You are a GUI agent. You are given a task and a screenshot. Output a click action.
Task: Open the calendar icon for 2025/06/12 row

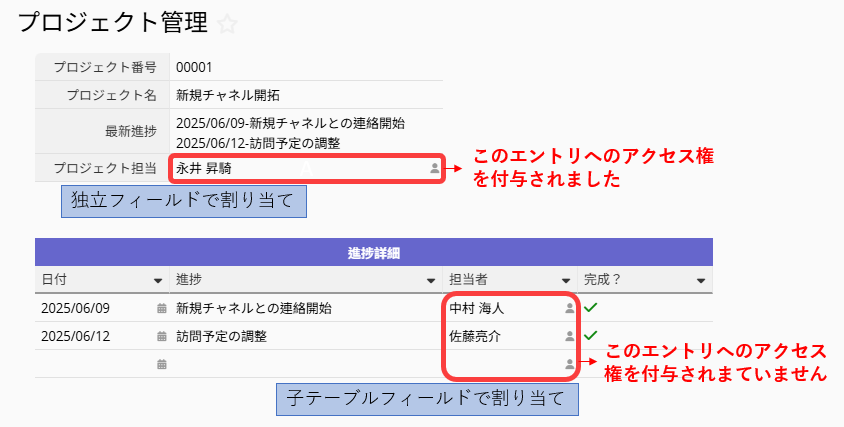(x=162, y=337)
